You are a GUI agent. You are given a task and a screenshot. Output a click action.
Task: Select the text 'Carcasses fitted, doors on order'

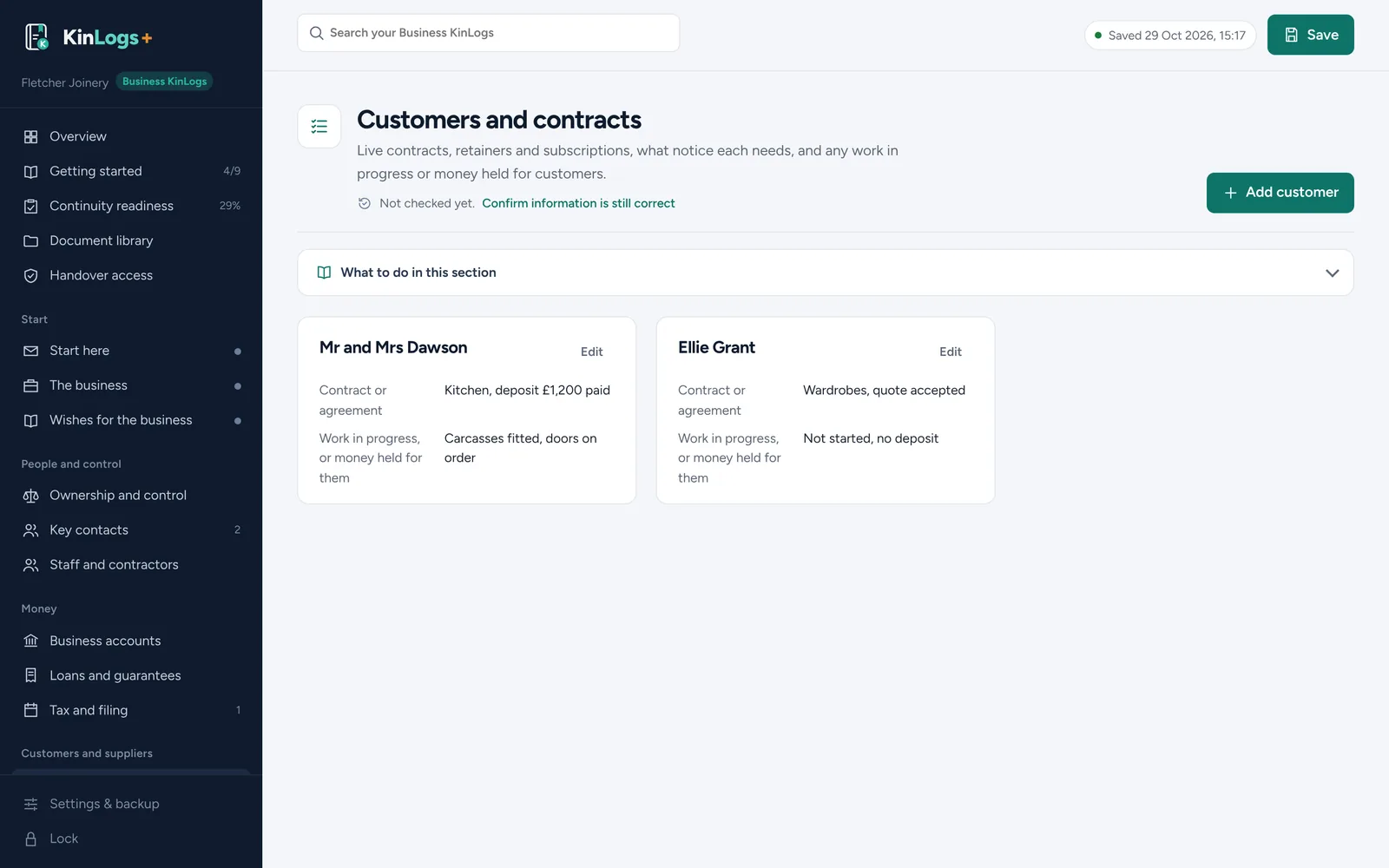(x=521, y=448)
